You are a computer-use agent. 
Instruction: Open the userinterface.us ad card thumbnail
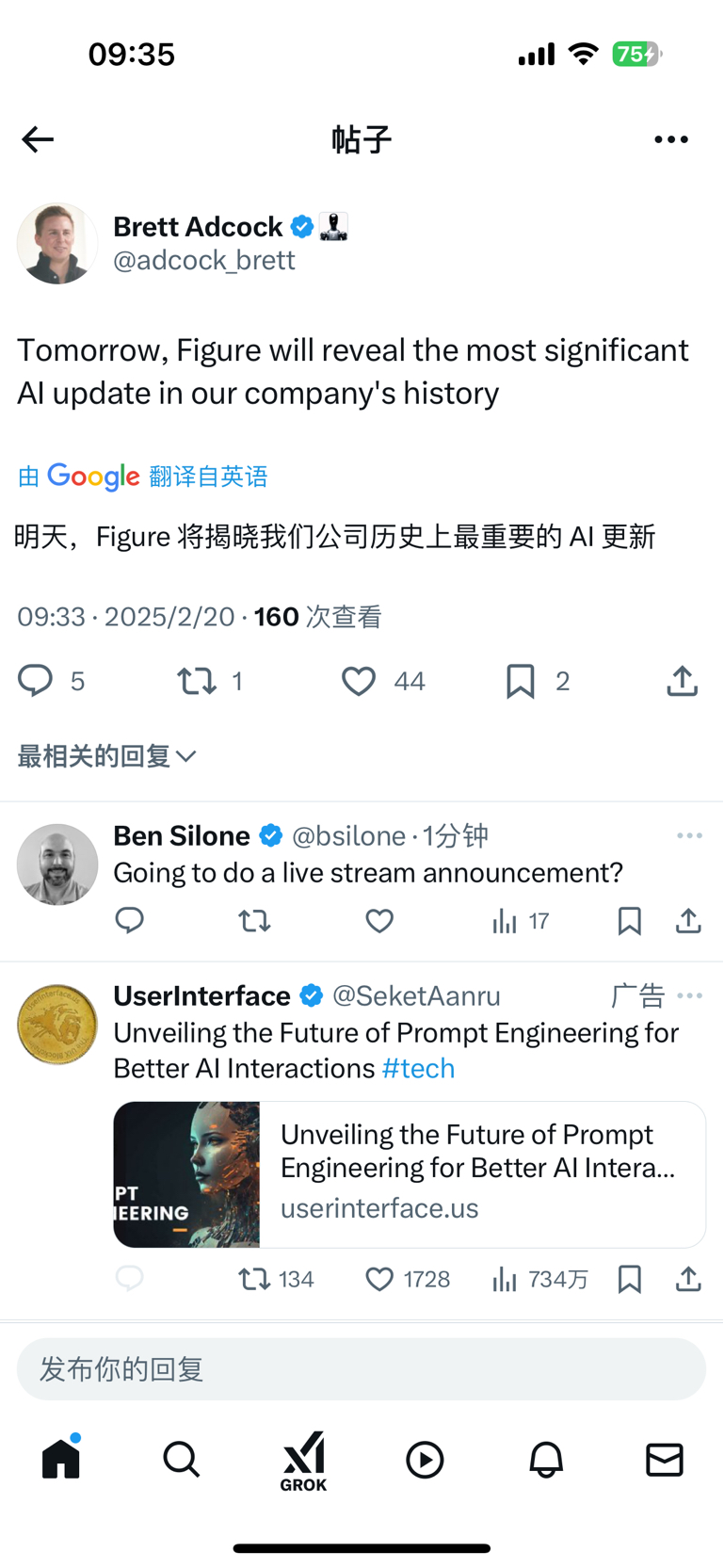click(x=186, y=1174)
